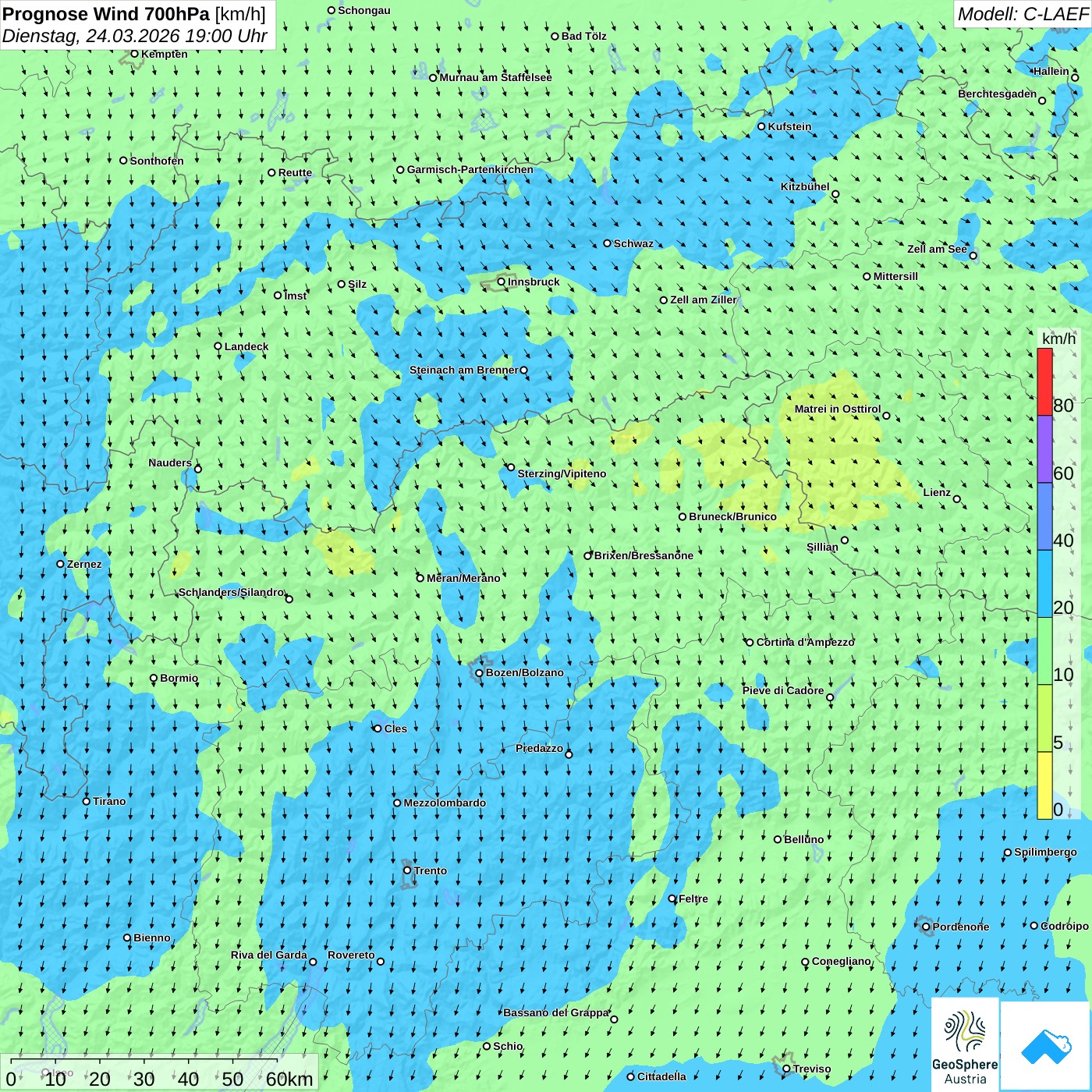This screenshot has height=1092, width=1092.
Task: Click the 'Bad Tölz' label
Action: point(583,36)
